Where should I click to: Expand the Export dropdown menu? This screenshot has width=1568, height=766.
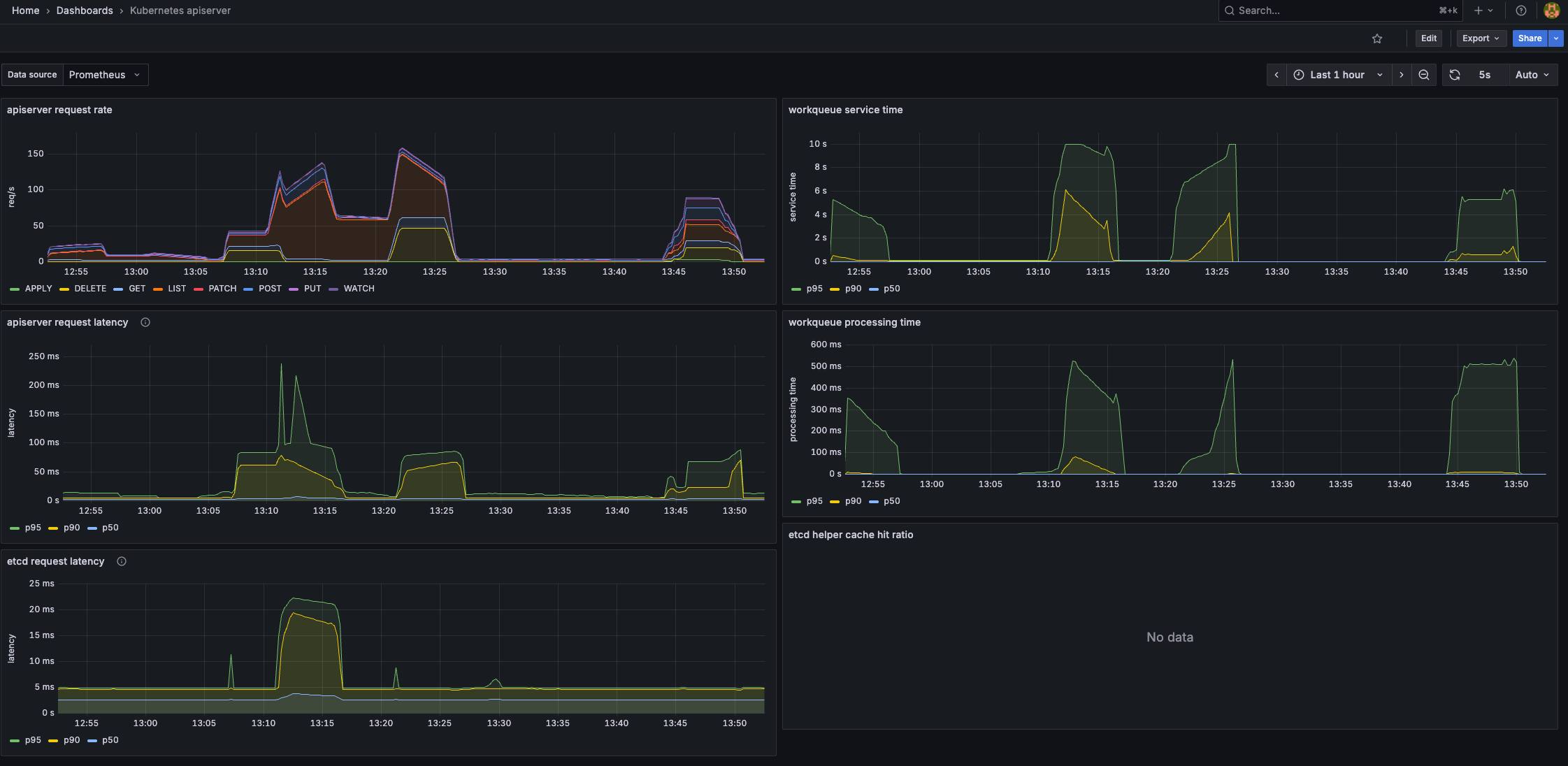(x=1480, y=38)
